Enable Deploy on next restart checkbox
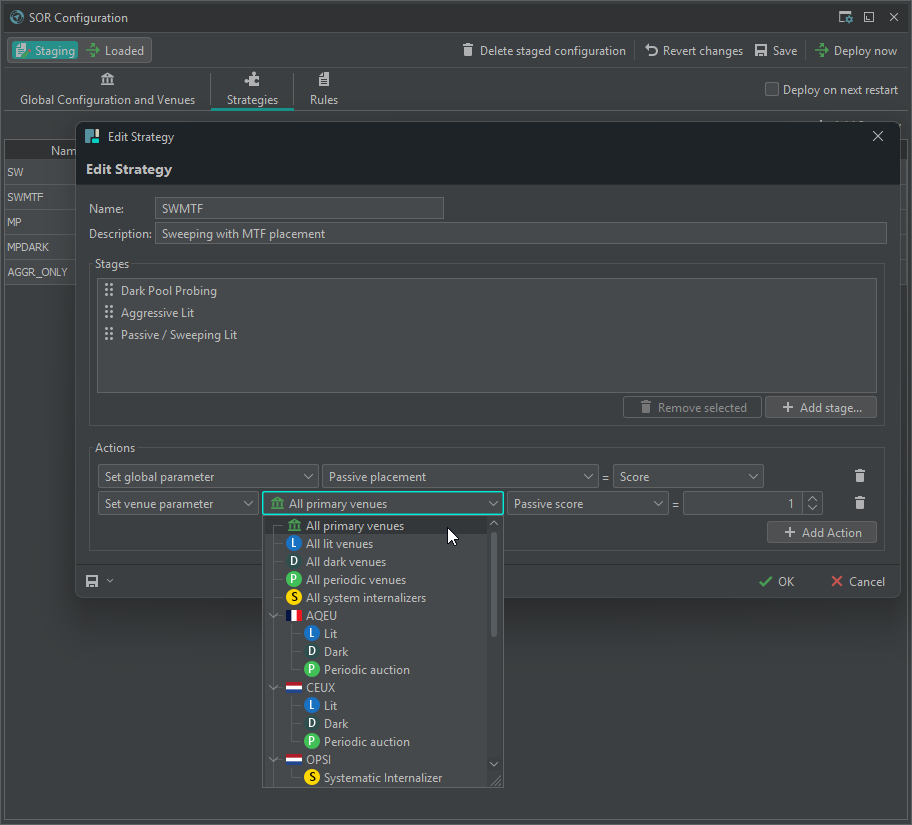Screen dimensions: 912x825 click(x=772, y=89)
